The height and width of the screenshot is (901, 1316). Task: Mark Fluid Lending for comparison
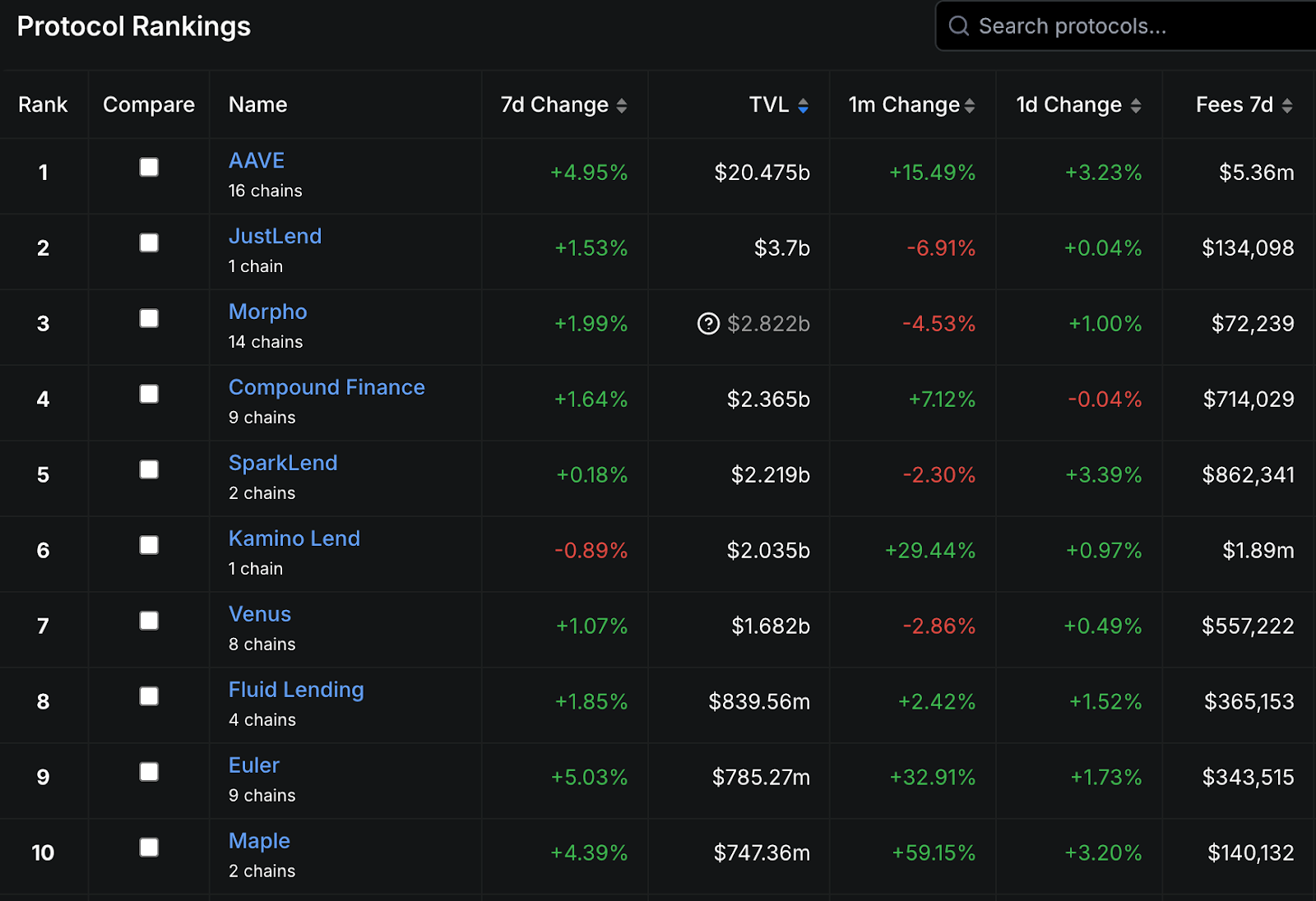[x=149, y=696]
